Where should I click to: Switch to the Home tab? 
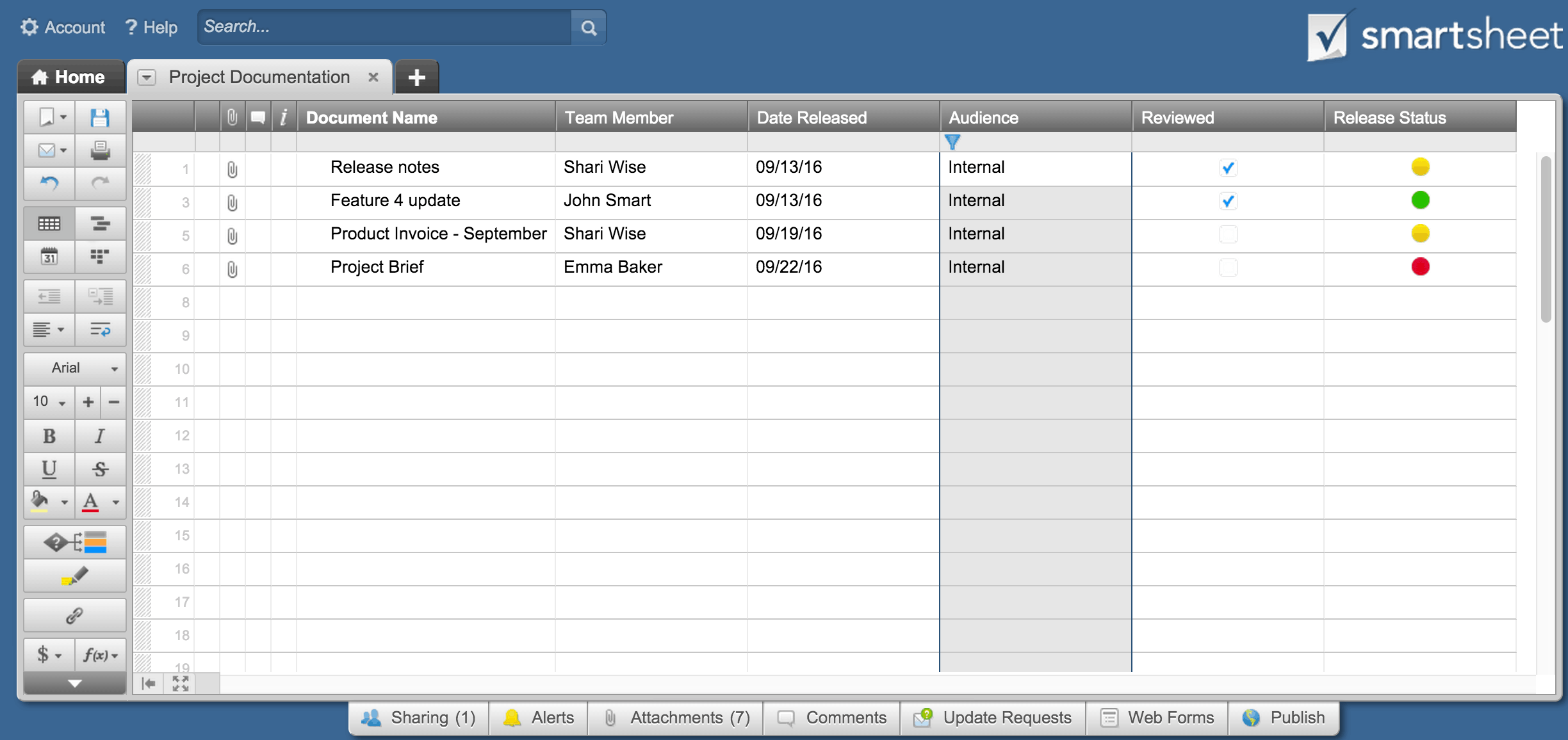point(70,77)
